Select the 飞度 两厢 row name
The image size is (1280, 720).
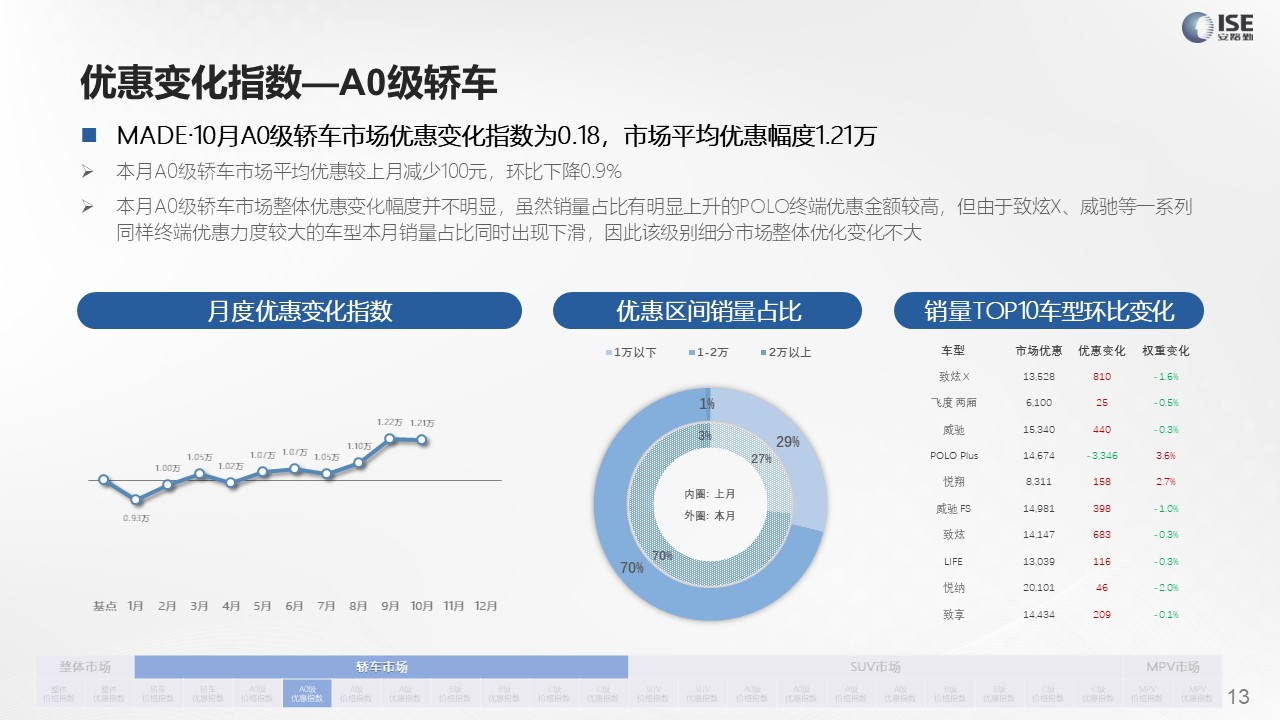[x=953, y=403]
